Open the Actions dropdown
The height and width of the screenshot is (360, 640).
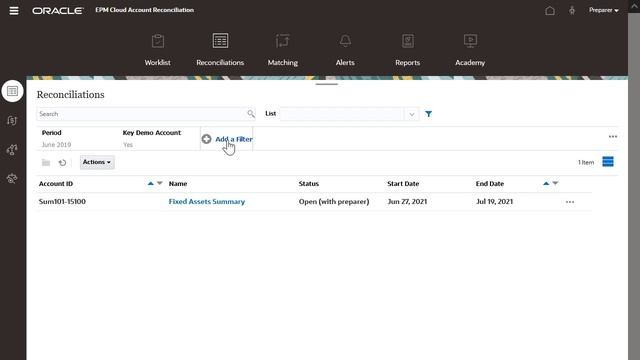97,162
